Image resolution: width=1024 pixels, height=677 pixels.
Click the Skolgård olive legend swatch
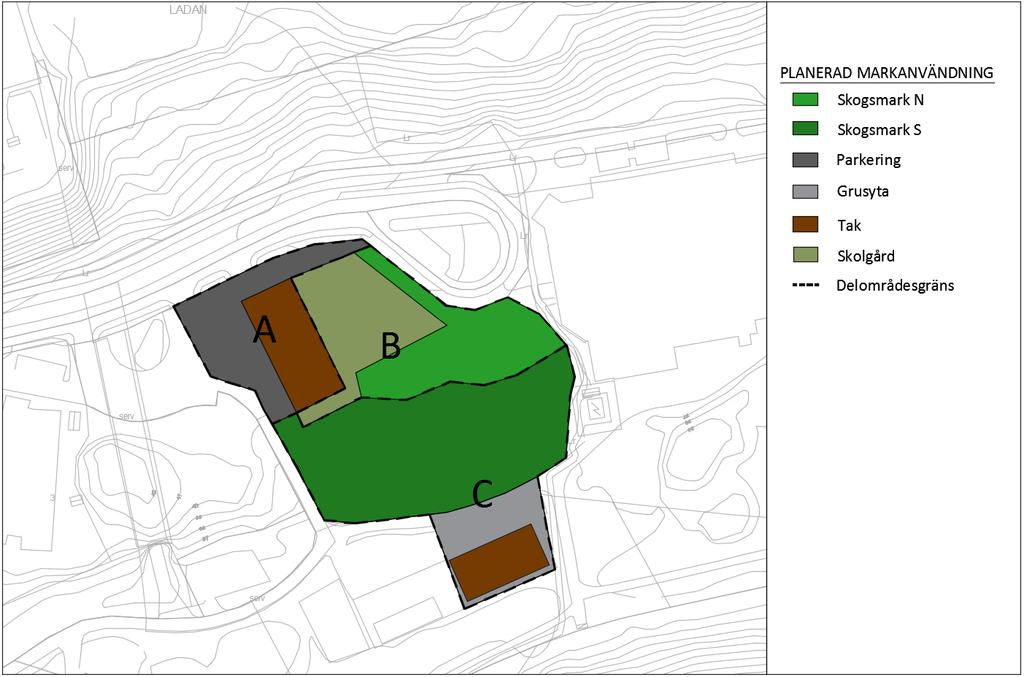point(805,255)
